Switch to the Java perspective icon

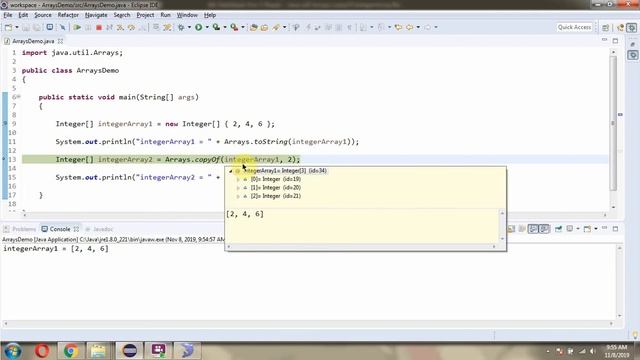tap(620, 27)
